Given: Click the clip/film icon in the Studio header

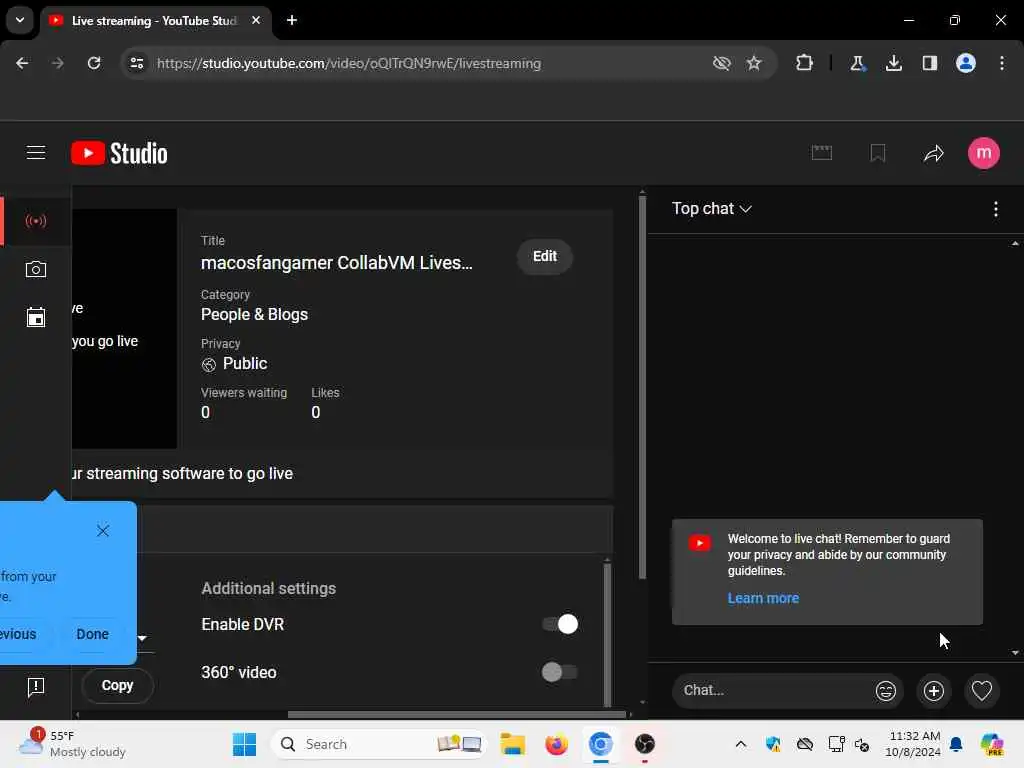Looking at the screenshot, I should tap(822, 153).
